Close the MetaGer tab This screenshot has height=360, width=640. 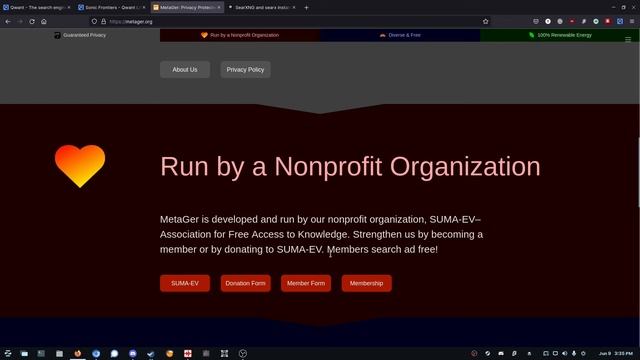[x=219, y=7]
